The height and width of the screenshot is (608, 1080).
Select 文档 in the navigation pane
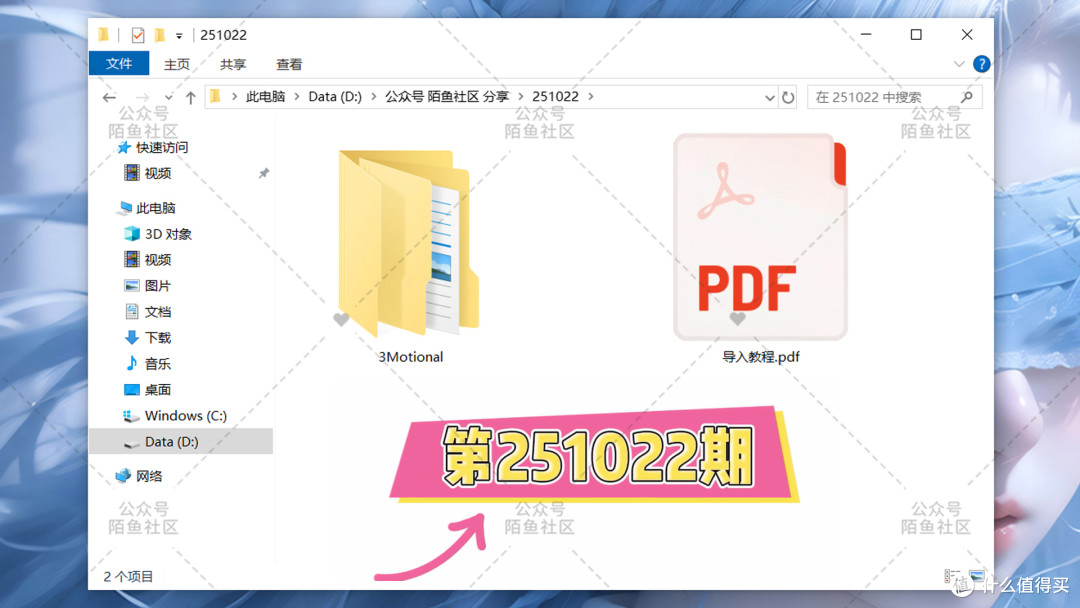pos(157,312)
